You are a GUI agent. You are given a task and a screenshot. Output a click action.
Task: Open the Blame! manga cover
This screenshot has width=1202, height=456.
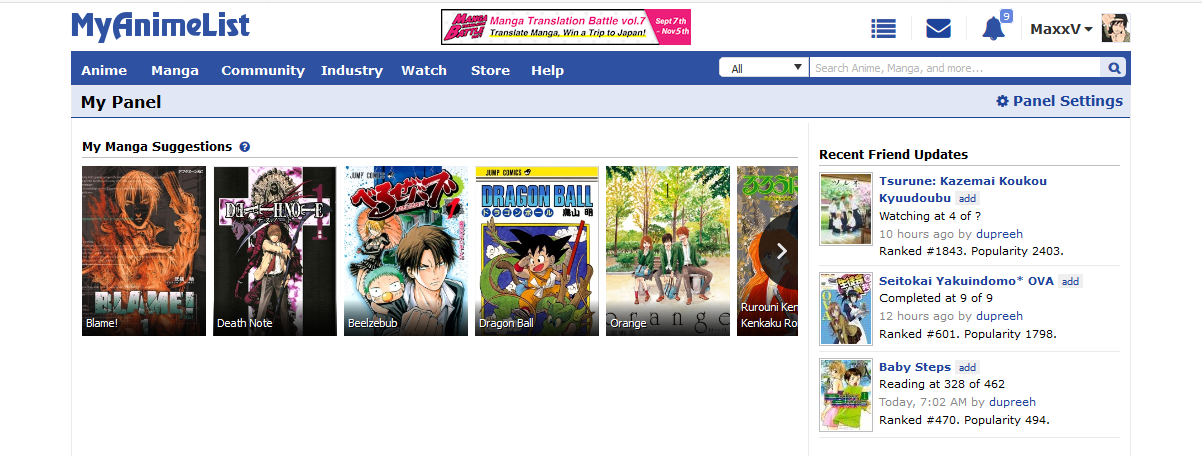pyautogui.click(x=144, y=251)
